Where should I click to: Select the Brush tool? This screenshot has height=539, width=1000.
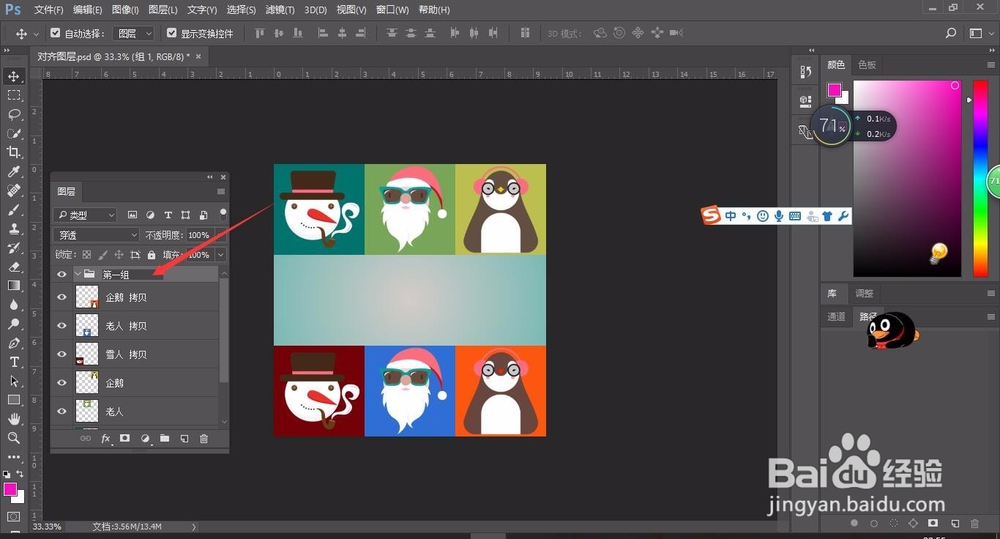pos(13,210)
